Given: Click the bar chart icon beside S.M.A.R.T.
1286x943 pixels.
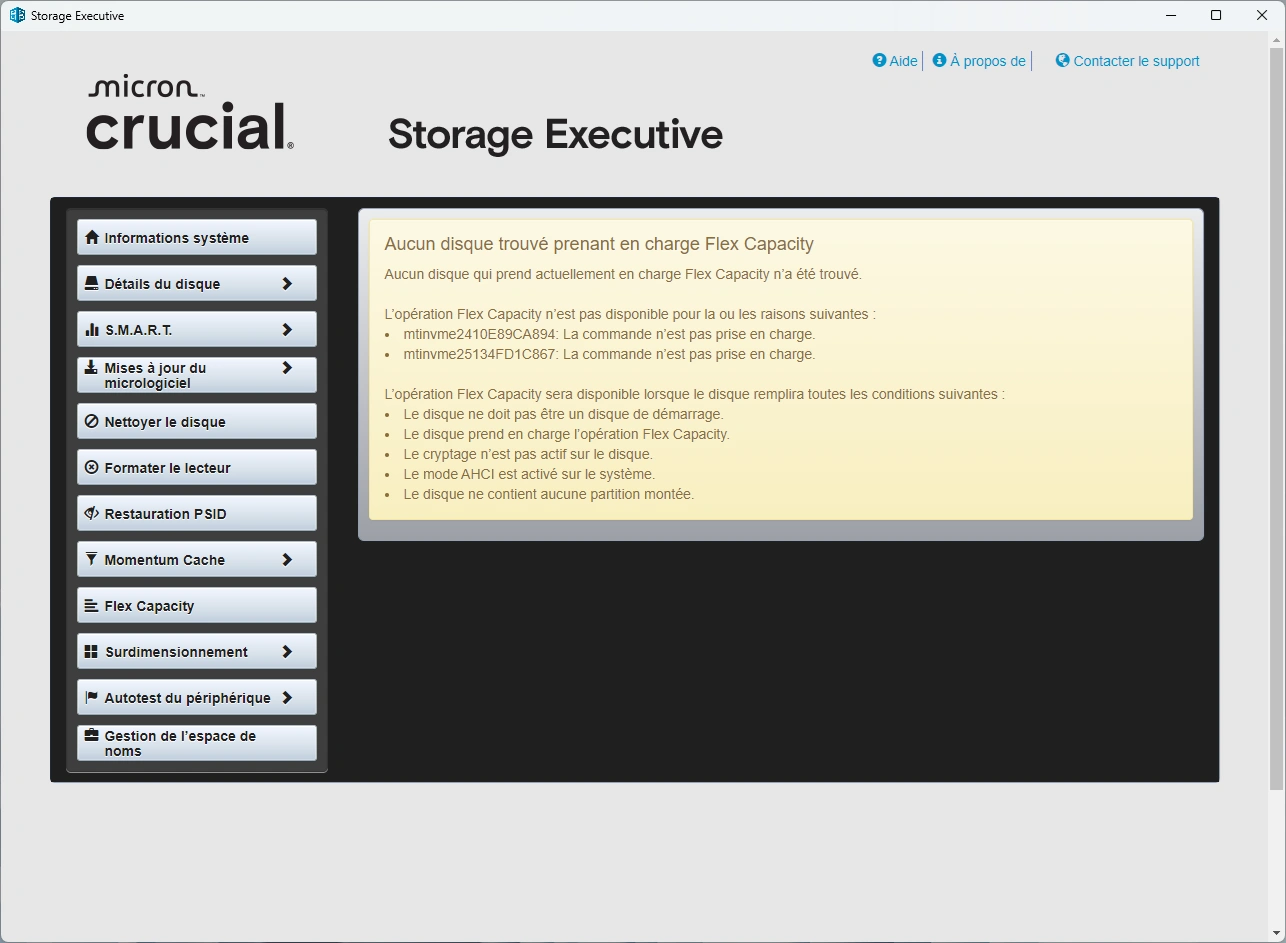Looking at the screenshot, I should pos(92,329).
